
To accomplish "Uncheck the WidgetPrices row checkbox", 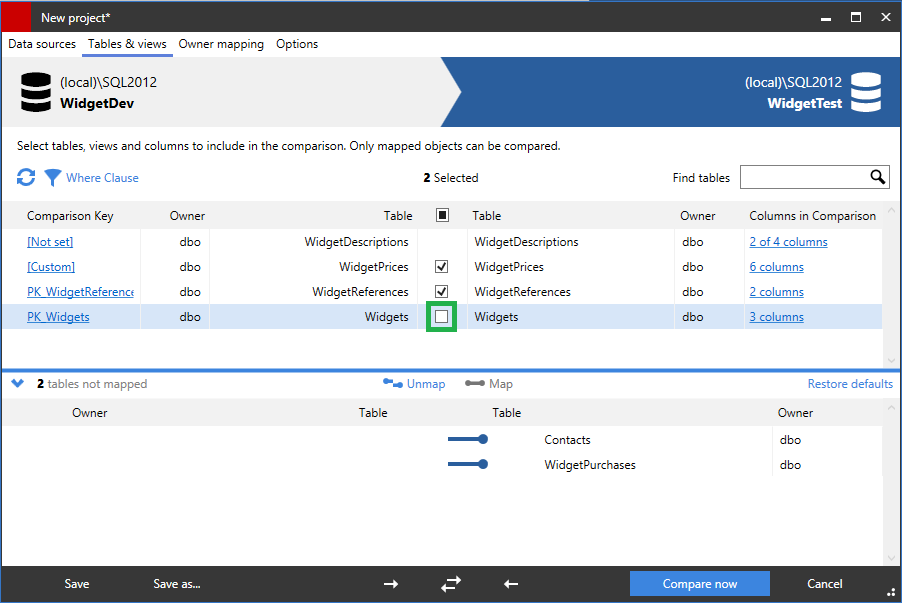I will [441, 266].
